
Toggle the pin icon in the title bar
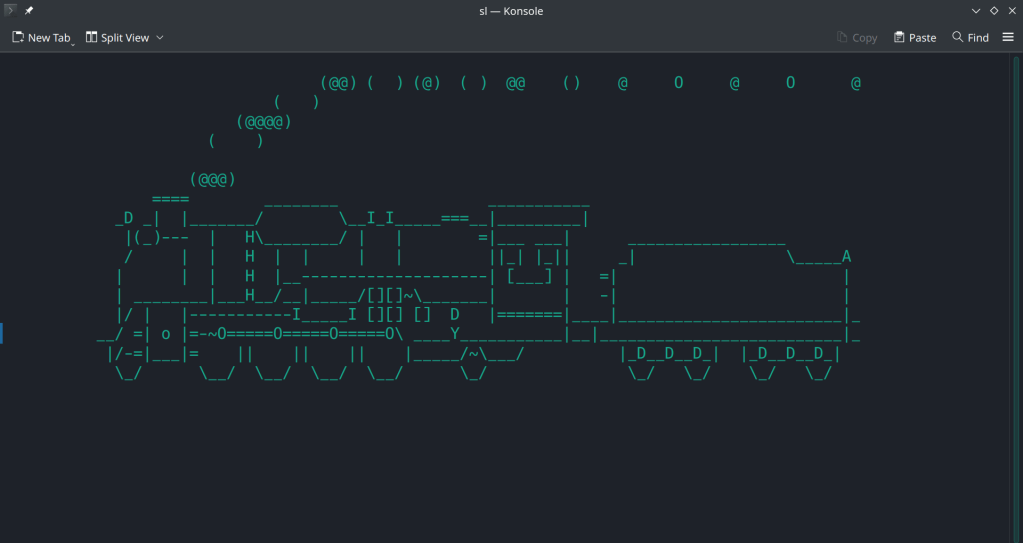[29, 10]
